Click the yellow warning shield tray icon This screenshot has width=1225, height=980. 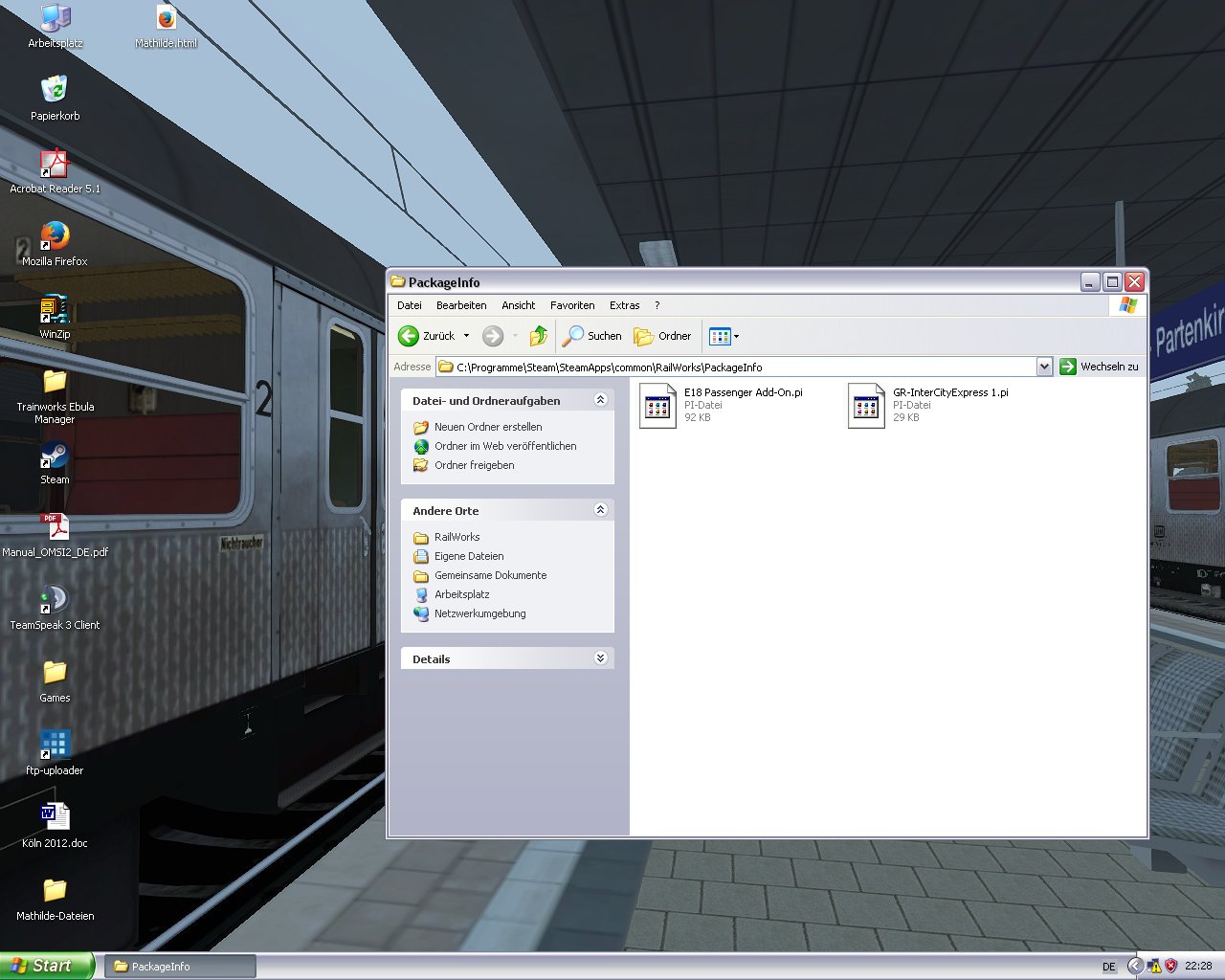click(x=1154, y=967)
